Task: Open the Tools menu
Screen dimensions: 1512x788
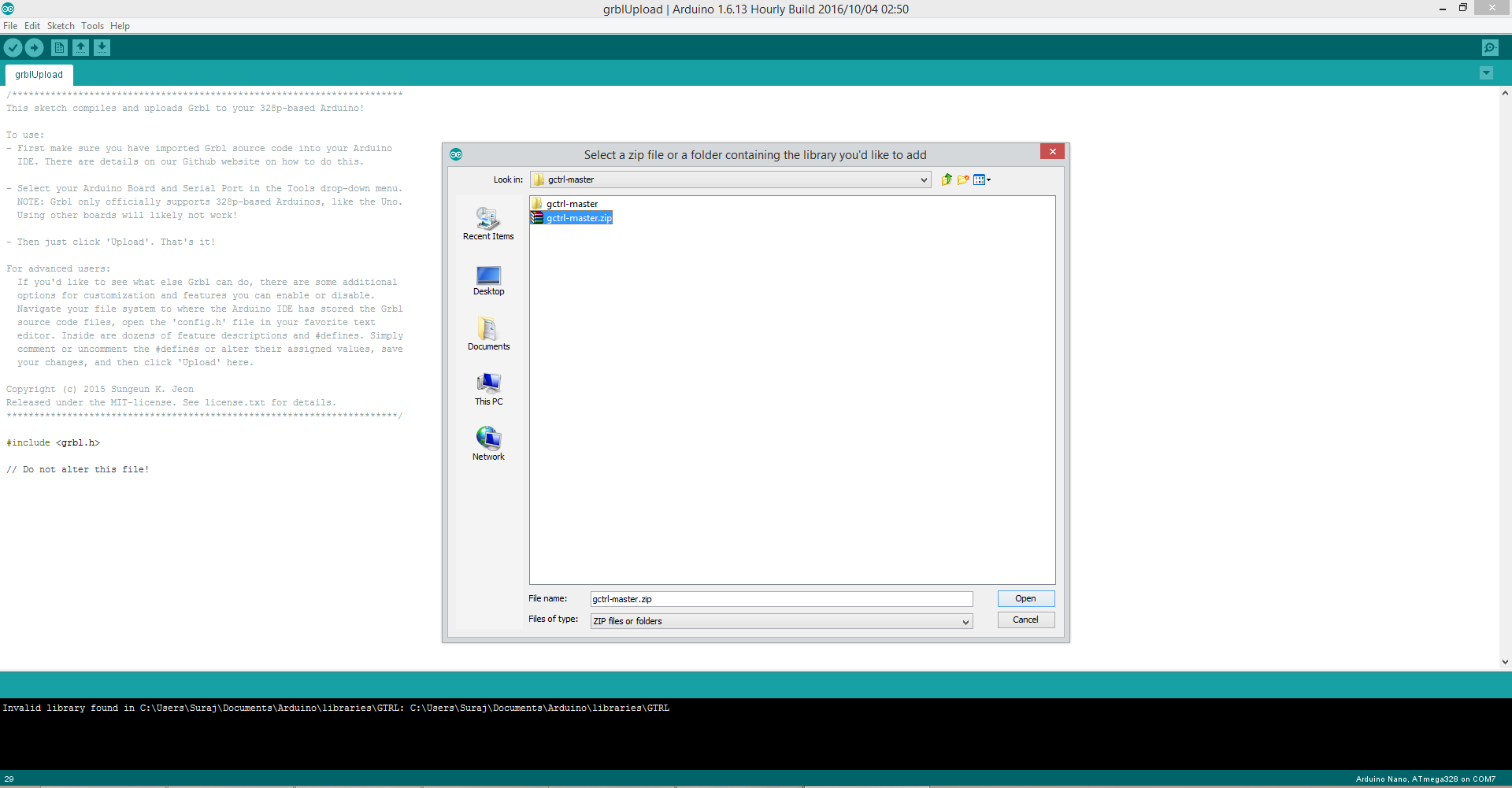Action: point(92,26)
